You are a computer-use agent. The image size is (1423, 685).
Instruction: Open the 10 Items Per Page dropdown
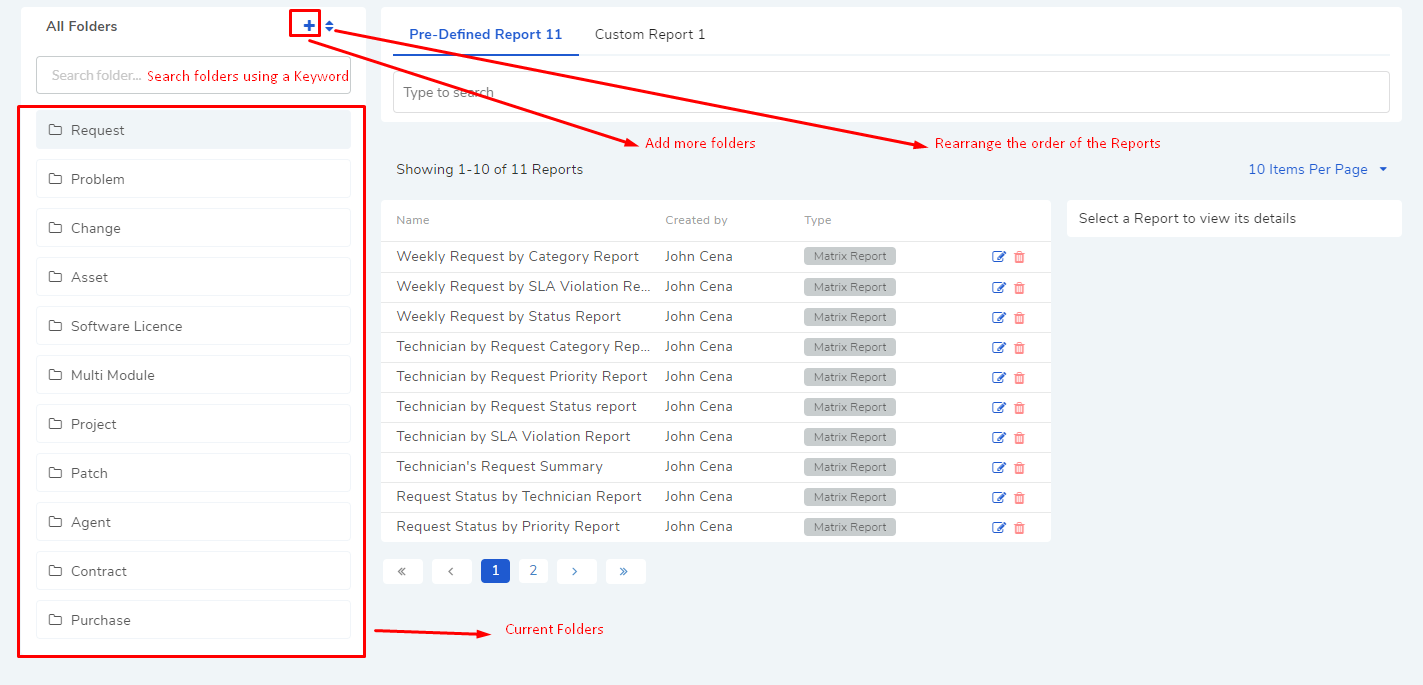click(1317, 169)
